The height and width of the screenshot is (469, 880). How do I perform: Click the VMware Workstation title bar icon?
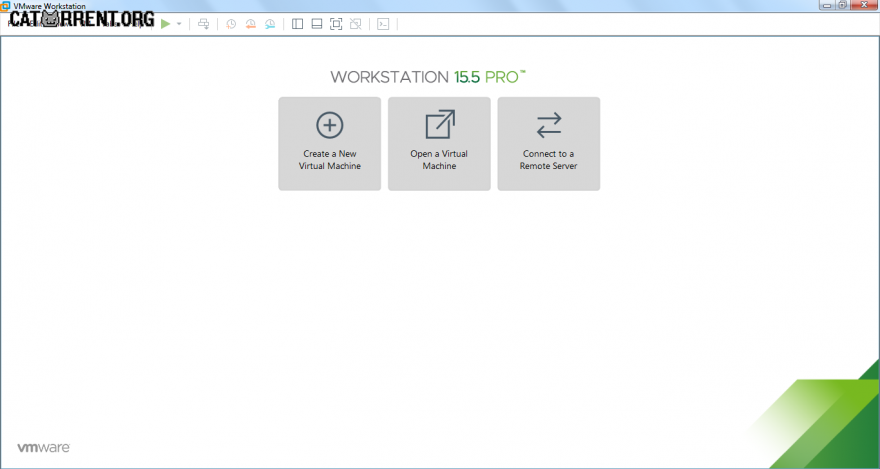[x=5, y=6]
